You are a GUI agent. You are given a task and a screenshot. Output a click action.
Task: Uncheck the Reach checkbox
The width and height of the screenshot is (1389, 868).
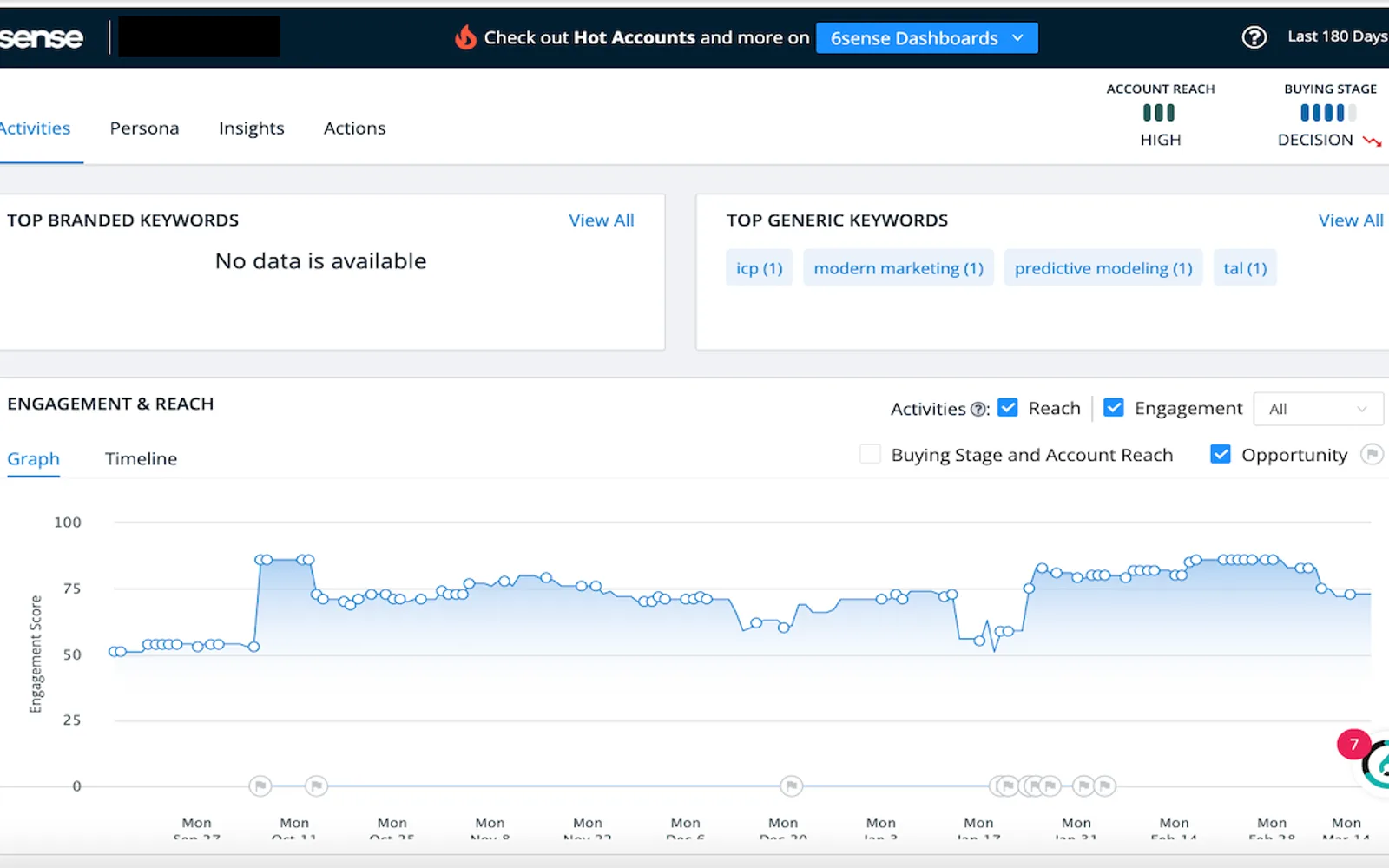pos(1007,408)
